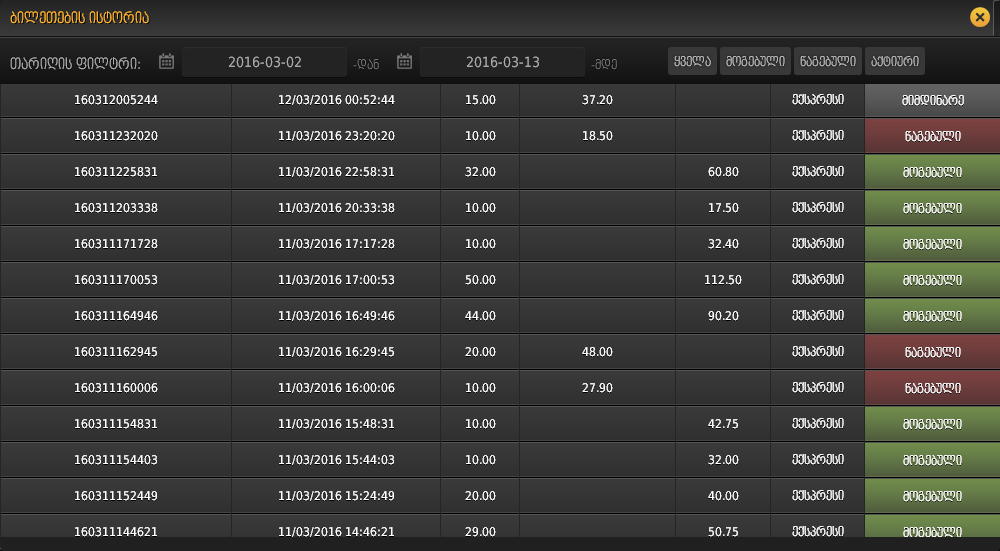This screenshot has width=1000, height=551.
Task: Click the timestamp 11/03/2016 16:49:46
Action: pos(336,316)
